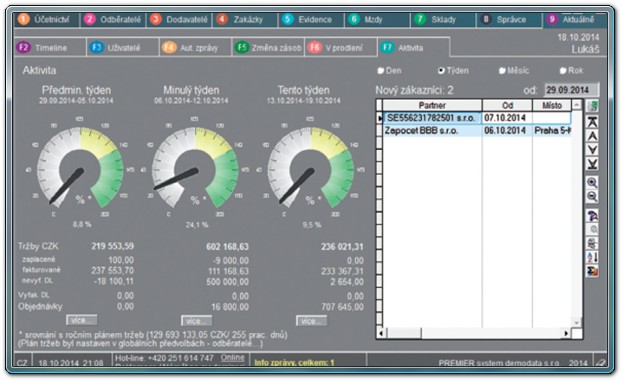Select the Týden radio button

(441, 71)
